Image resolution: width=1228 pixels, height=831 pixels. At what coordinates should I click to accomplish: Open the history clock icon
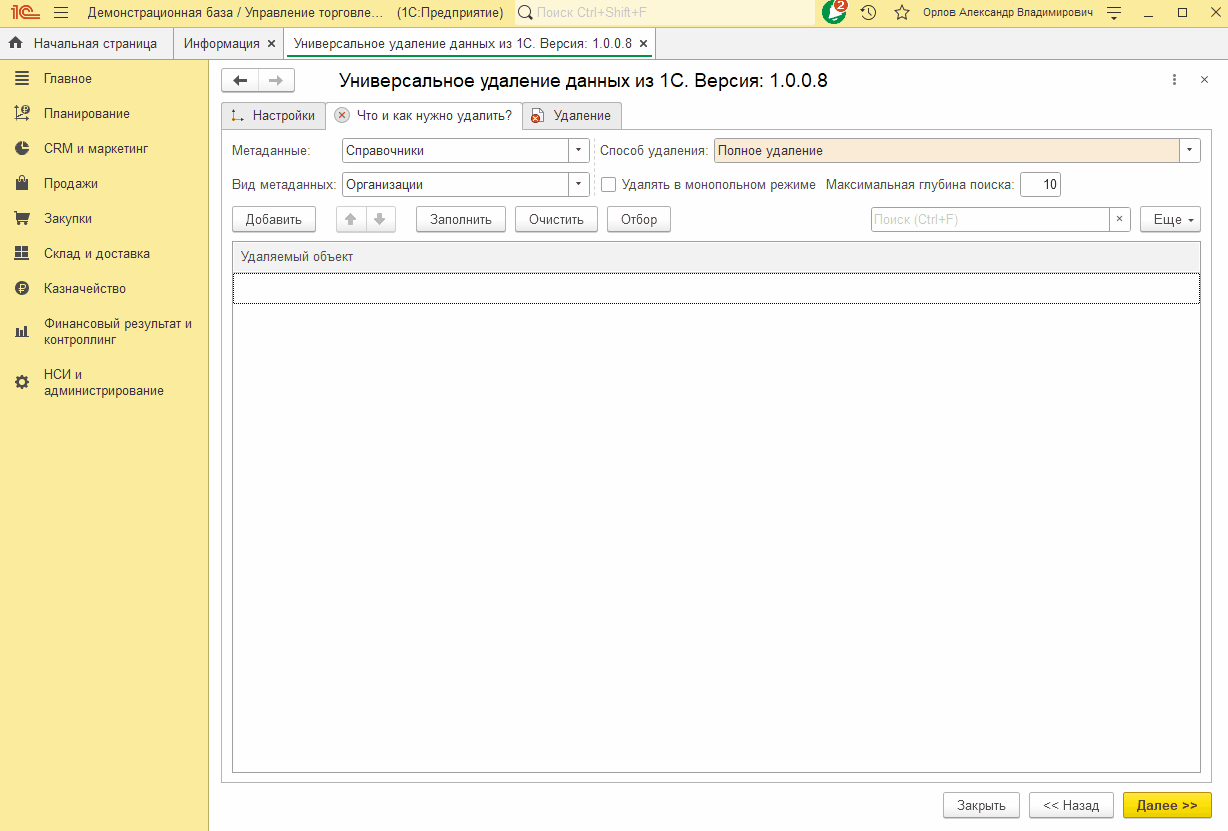(x=868, y=13)
